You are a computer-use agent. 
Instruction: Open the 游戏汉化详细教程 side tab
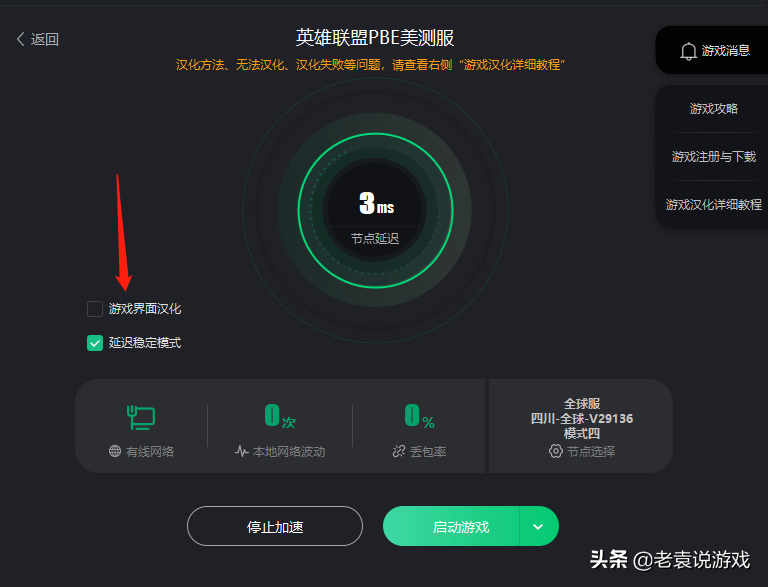point(714,204)
